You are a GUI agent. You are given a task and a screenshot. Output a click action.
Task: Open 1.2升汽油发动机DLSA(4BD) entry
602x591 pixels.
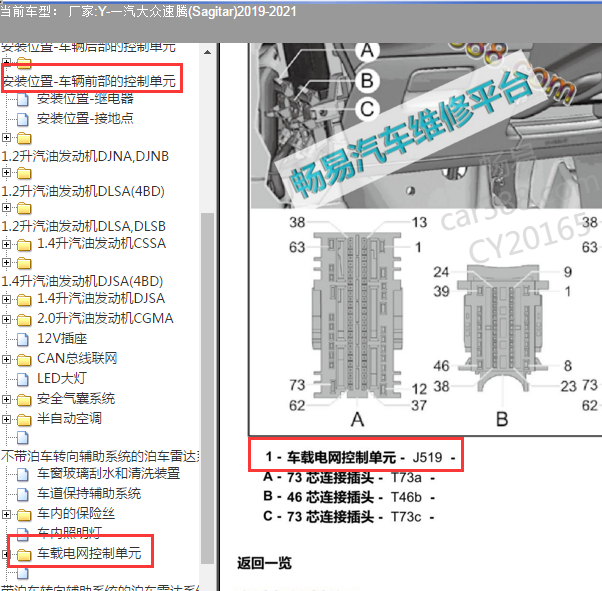tap(83, 191)
